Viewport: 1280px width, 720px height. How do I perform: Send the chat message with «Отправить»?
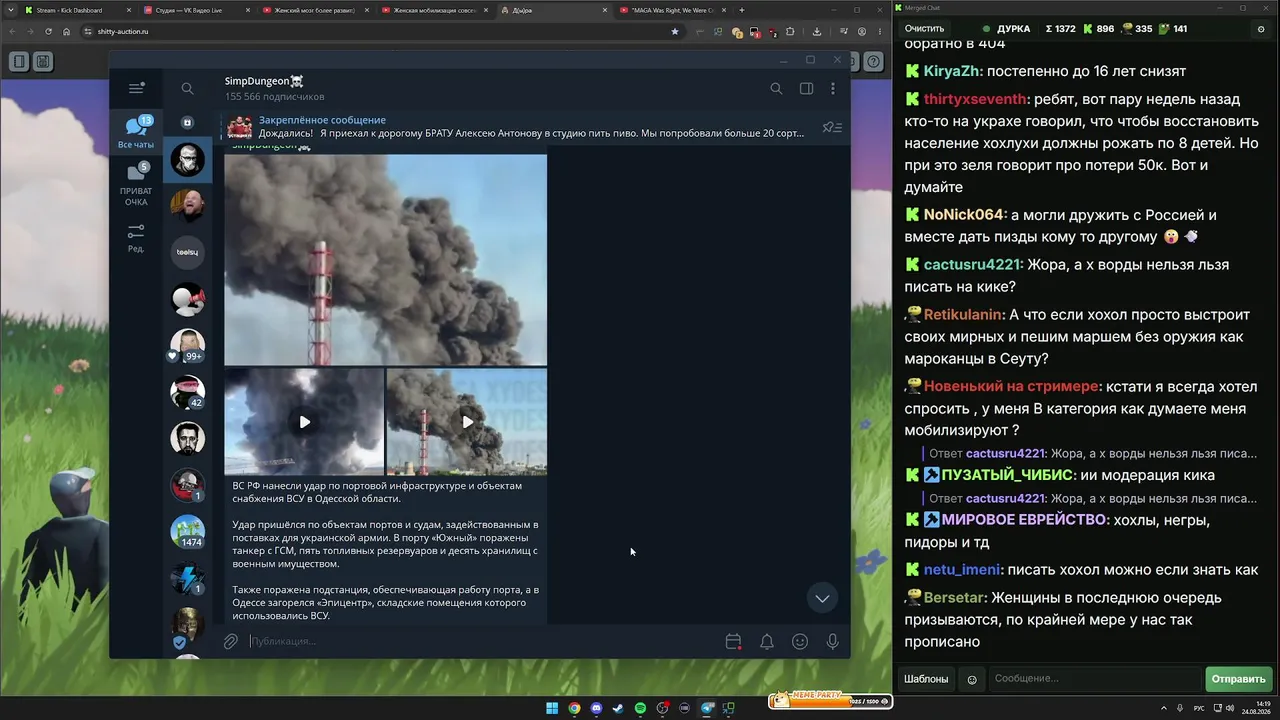click(x=1238, y=679)
